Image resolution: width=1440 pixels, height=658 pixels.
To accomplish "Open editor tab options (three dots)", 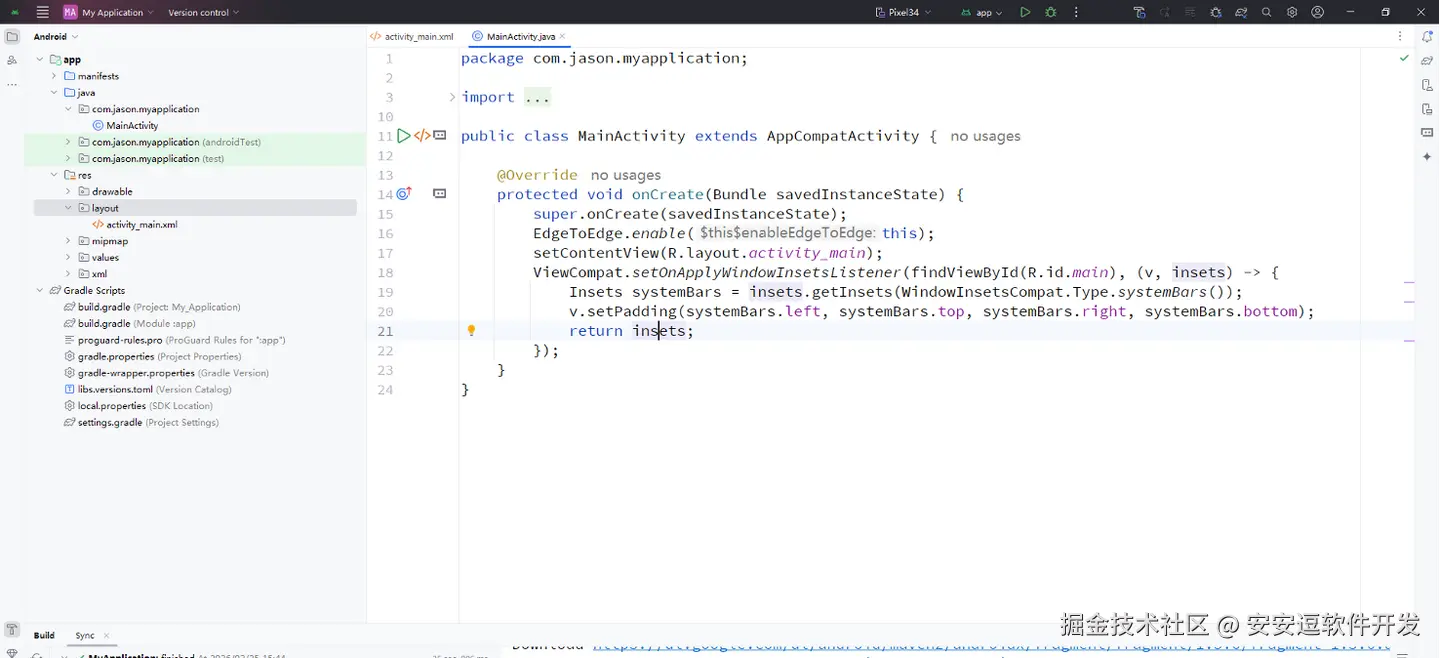I will 1400,36.
